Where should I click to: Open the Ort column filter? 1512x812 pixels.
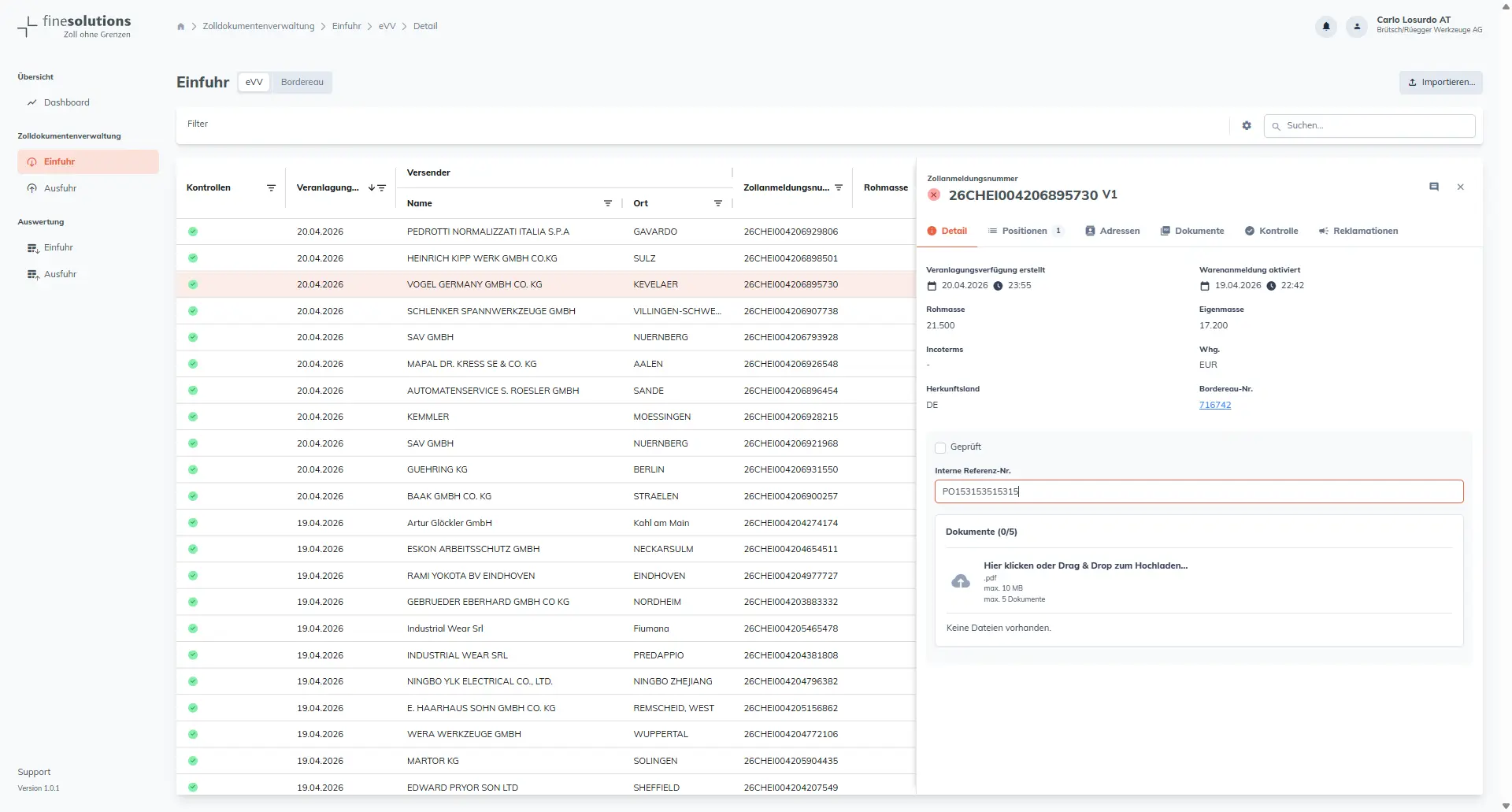718,203
